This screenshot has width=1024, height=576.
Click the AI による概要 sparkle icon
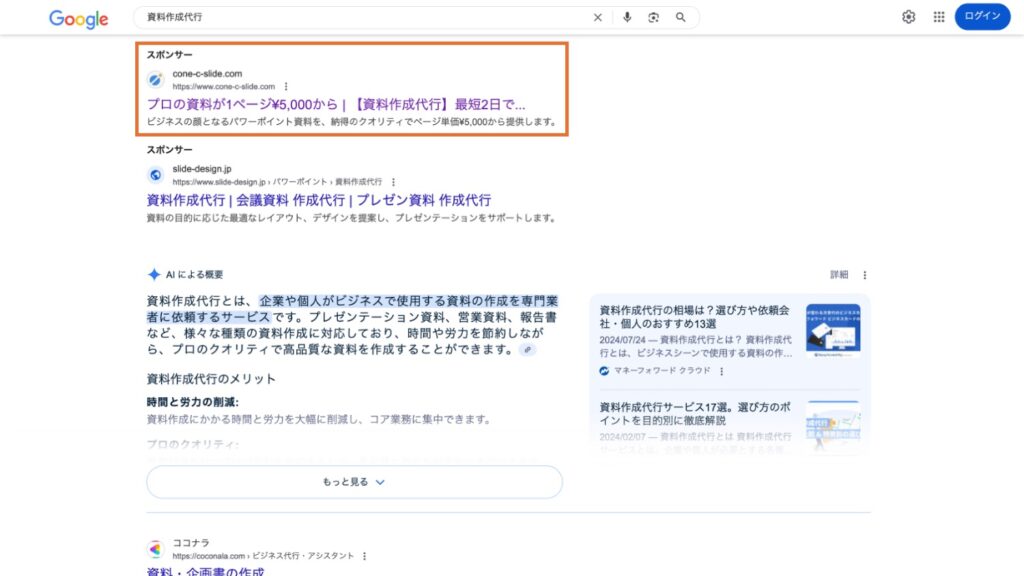[x=153, y=274]
